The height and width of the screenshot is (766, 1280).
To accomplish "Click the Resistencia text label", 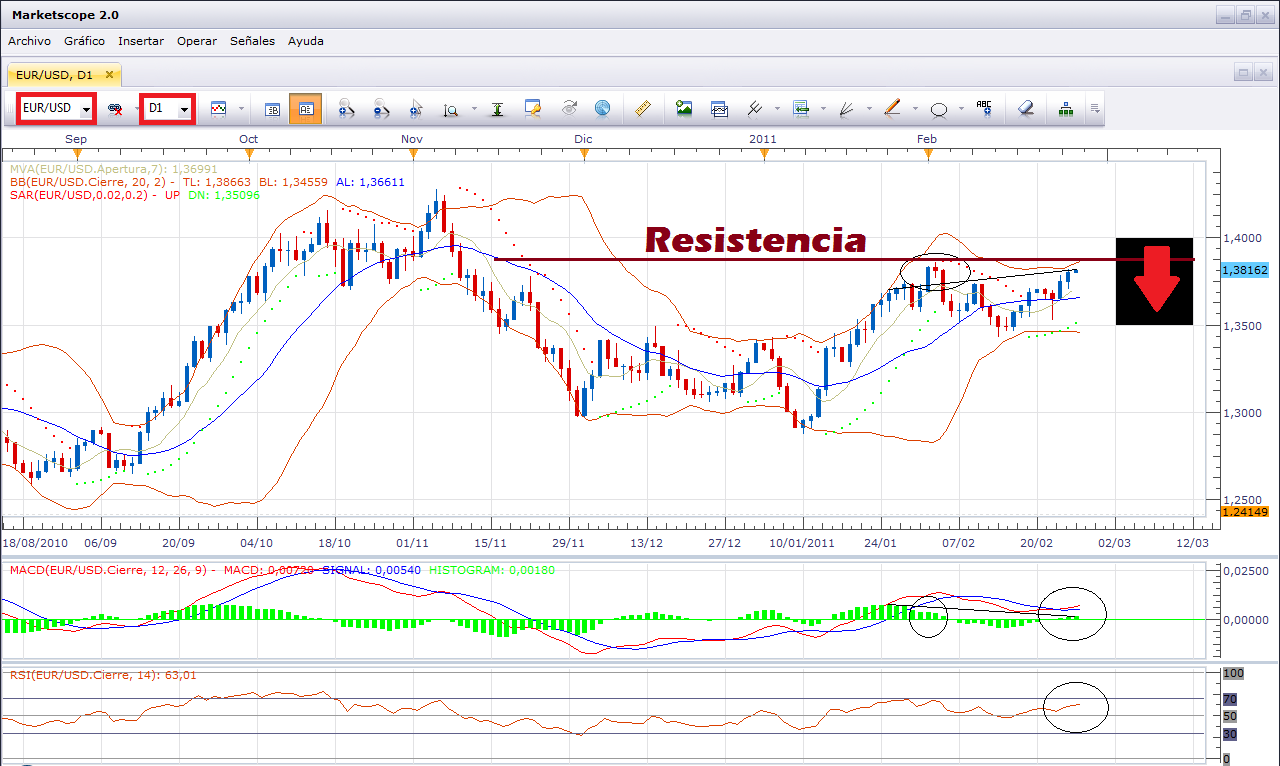I will pyautogui.click(x=756, y=240).
